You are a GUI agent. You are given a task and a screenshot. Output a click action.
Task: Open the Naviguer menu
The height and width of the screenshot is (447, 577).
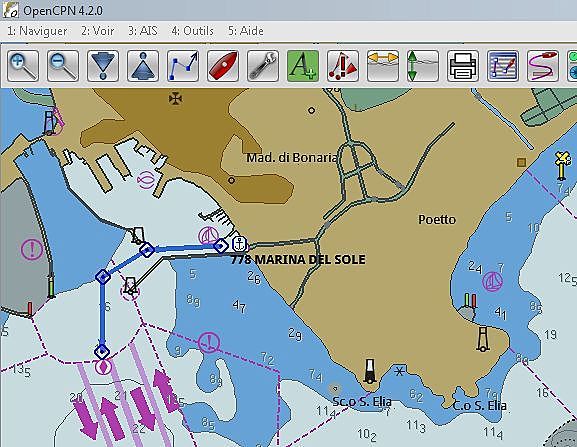[x=37, y=31]
